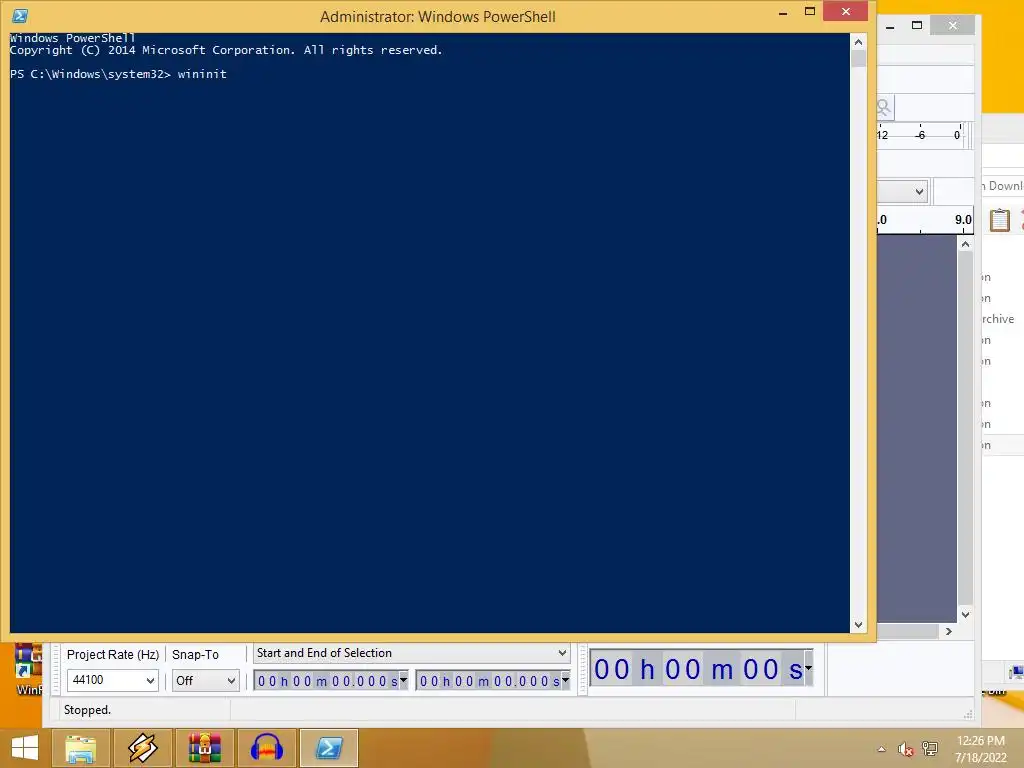Screen dimensions: 1024x768
Task: Minimize the Audacity window
Action: point(890,26)
